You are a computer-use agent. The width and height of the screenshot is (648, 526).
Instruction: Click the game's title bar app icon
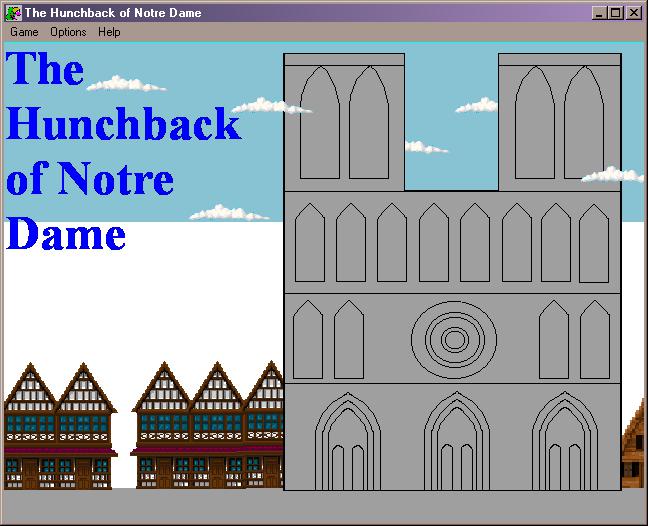[12, 13]
